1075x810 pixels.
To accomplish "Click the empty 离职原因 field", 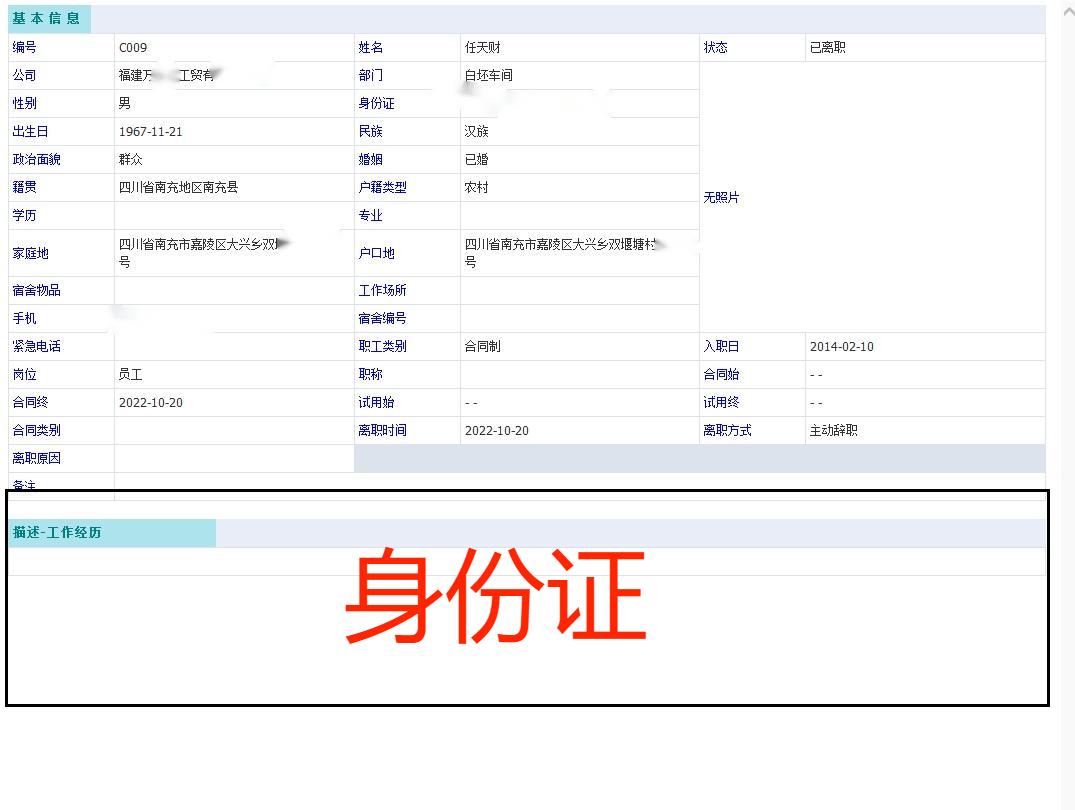I will tap(233, 459).
